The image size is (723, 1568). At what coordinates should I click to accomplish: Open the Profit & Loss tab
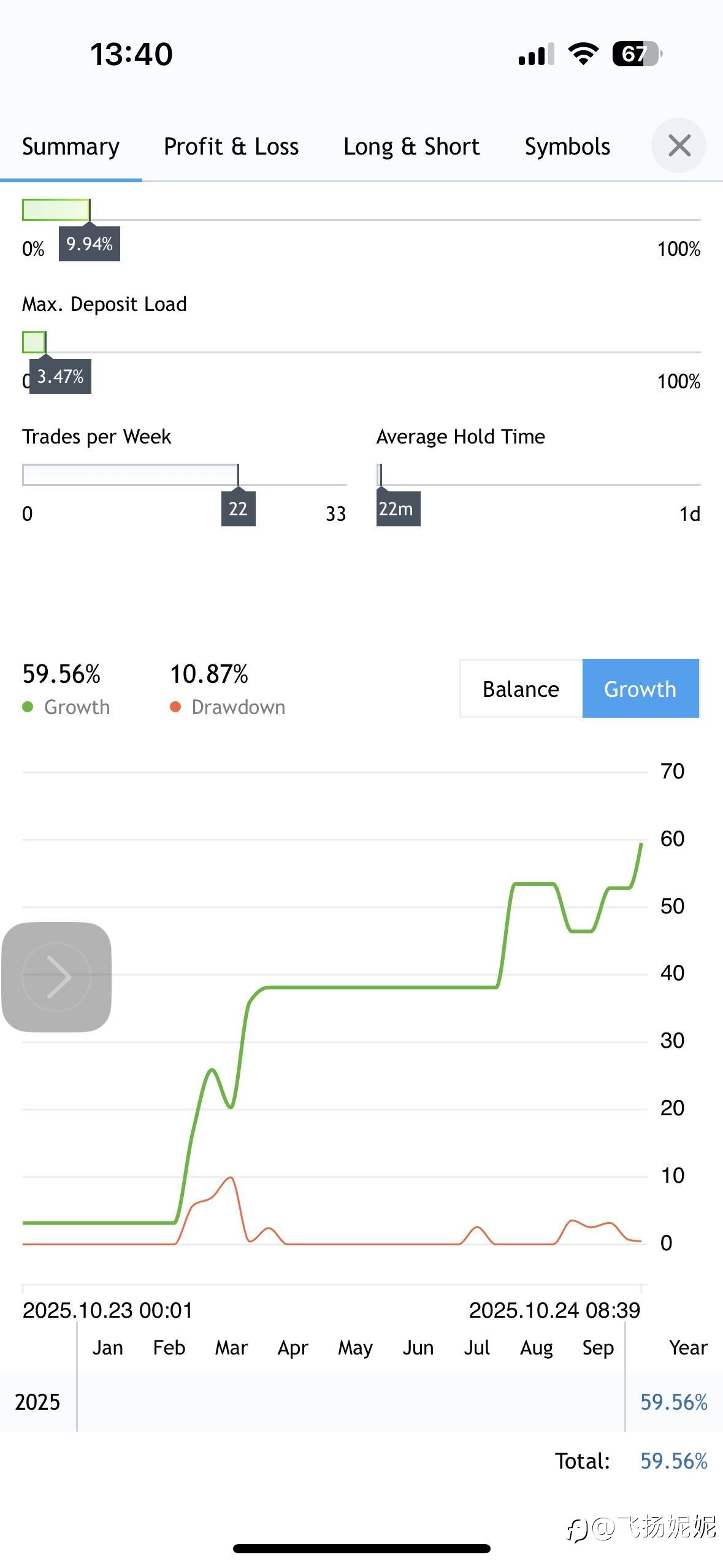coord(231,147)
